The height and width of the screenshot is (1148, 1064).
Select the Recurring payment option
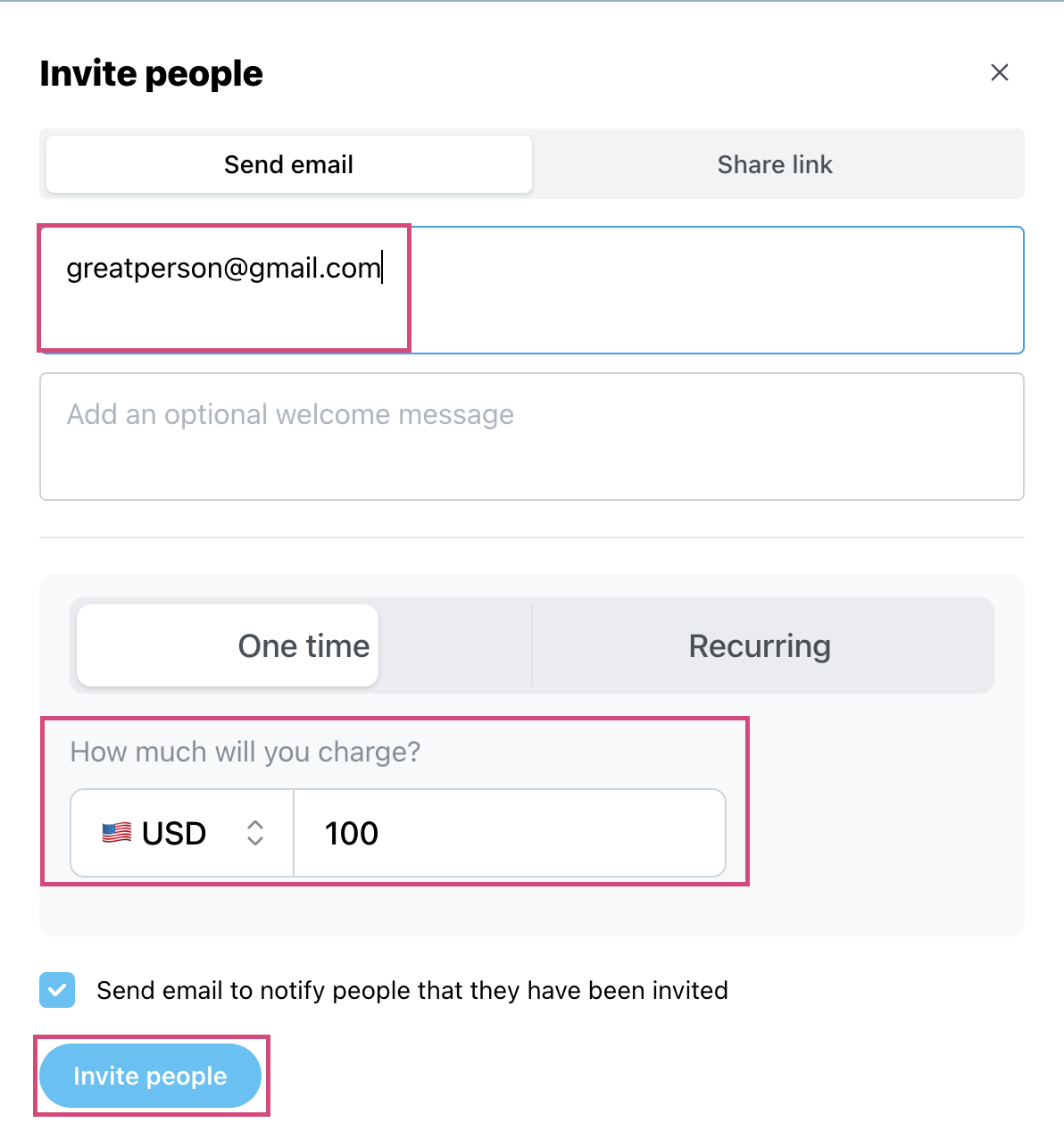(x=761, y=645)
